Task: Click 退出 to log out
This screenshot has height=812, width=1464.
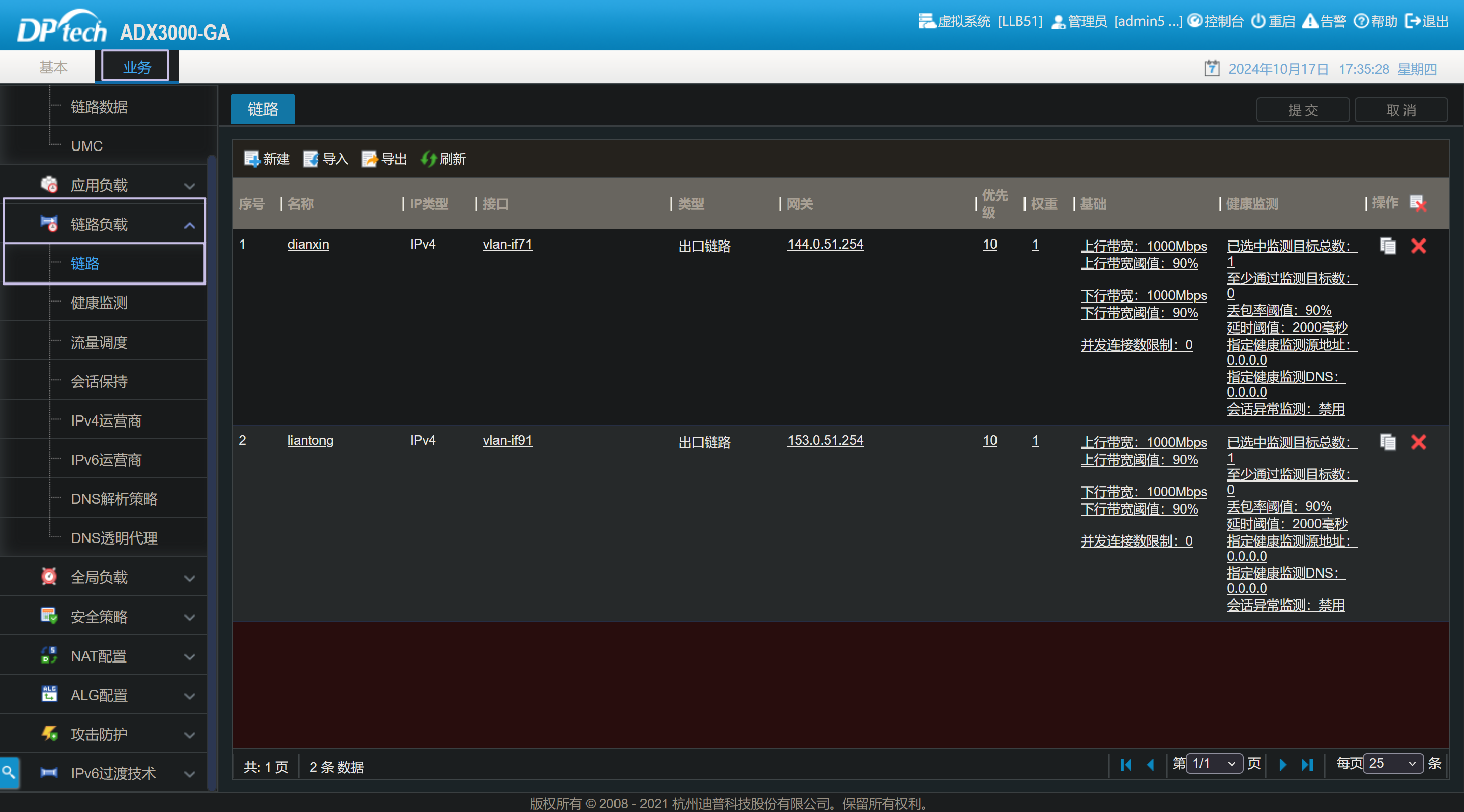Action: (1426, 21)
